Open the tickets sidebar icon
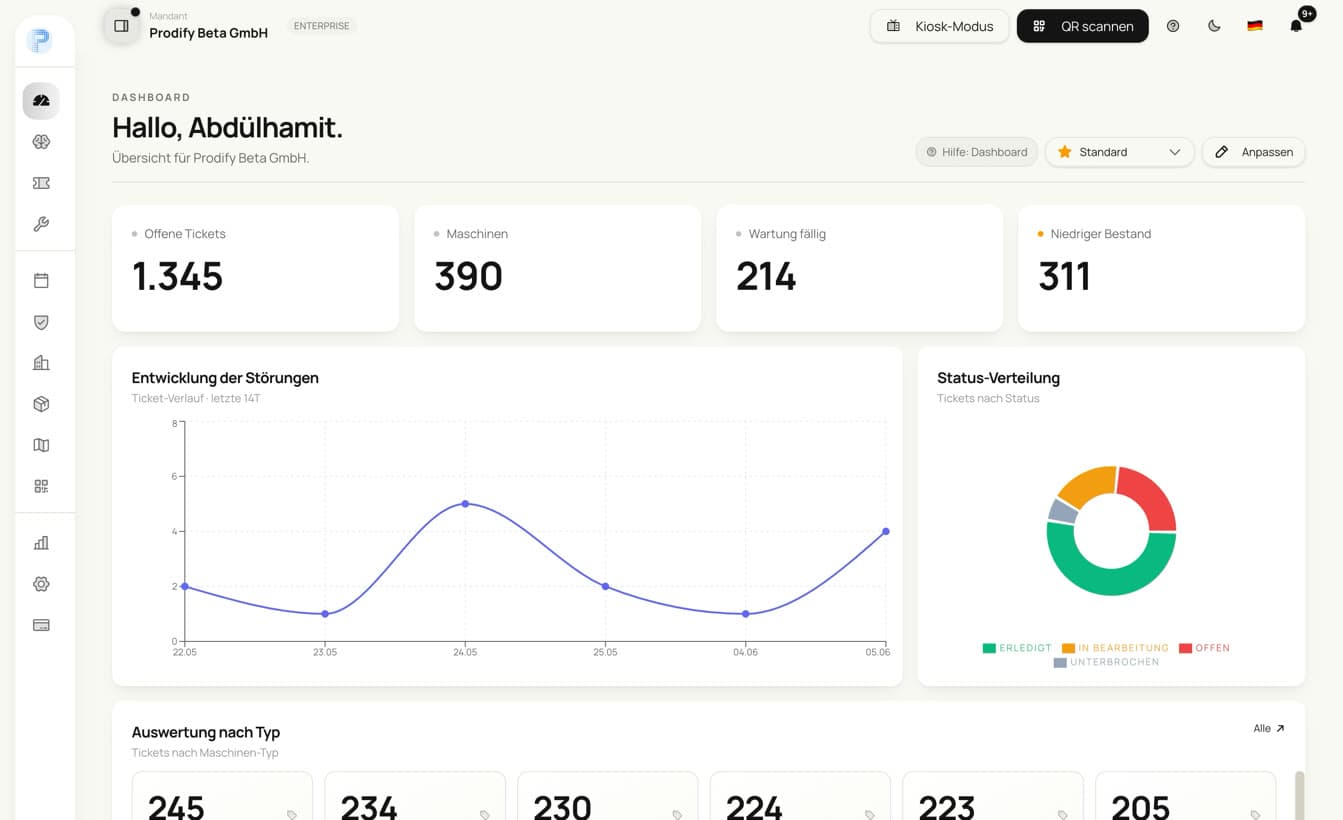 [x=41, y=183]
